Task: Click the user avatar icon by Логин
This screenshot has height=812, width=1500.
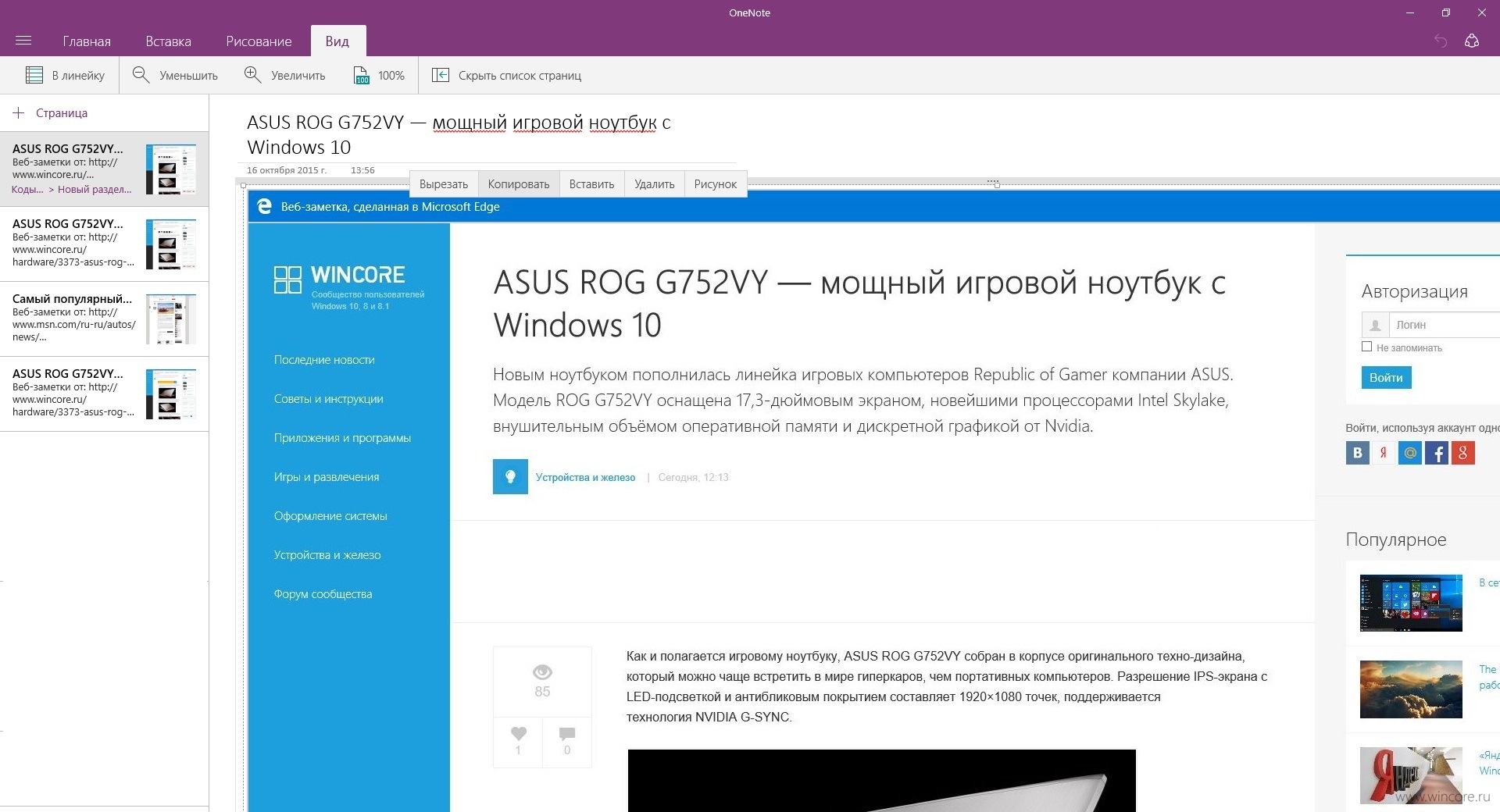Action: tap(1375, 325)
